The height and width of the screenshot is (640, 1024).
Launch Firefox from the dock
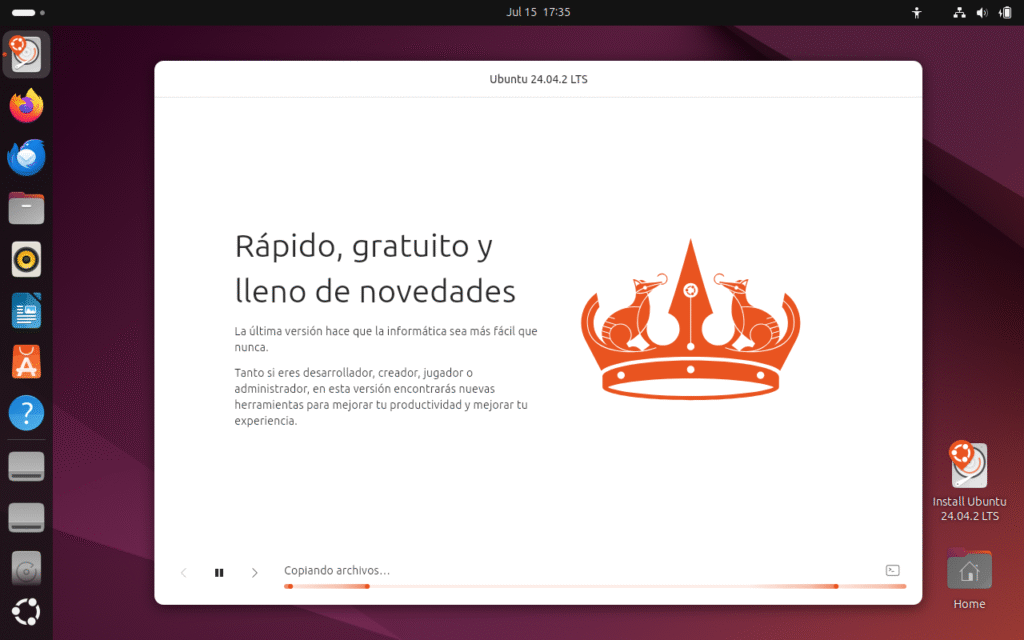pos(26,106)
